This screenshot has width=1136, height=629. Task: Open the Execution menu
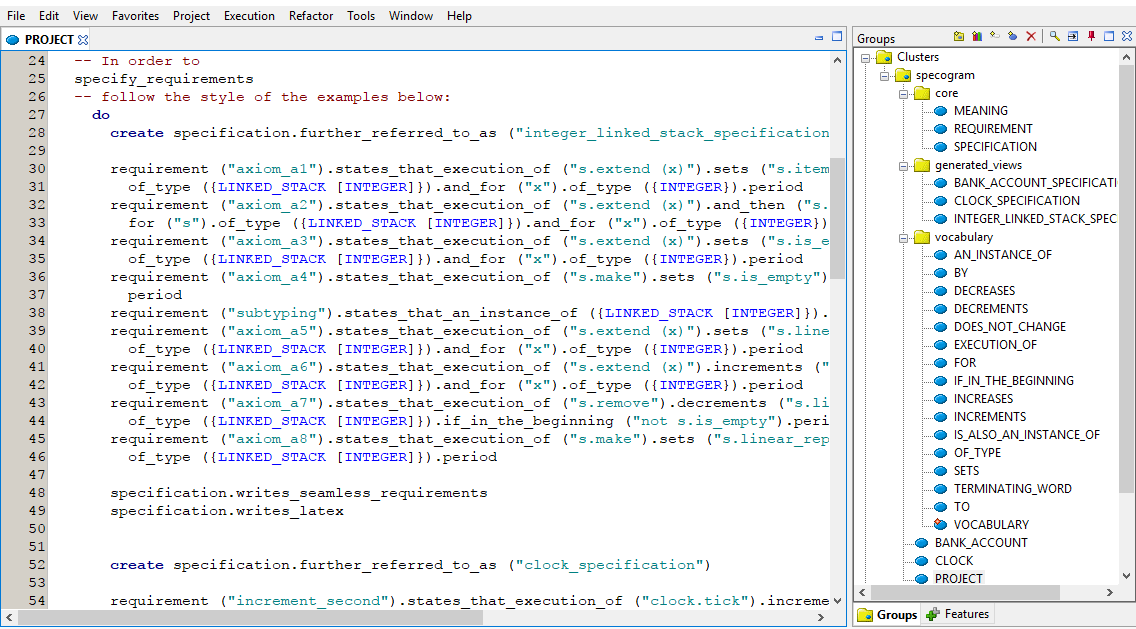249,16
